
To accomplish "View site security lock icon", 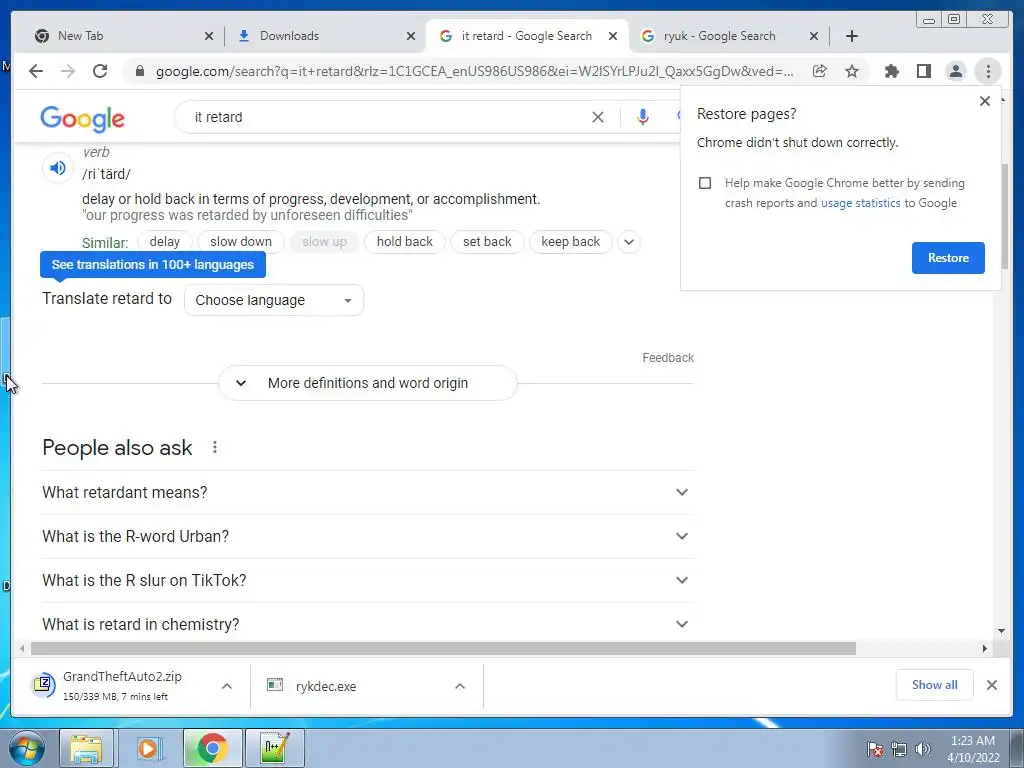I will click(x=140, y=71).
